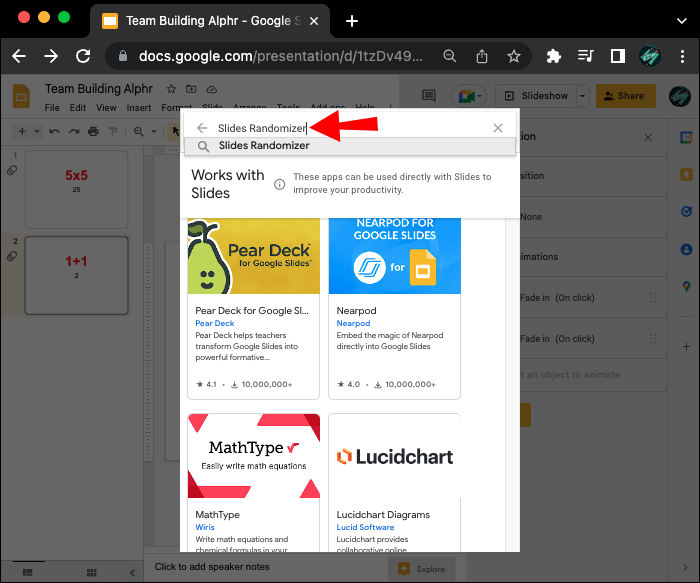Click the zoom tool in toolbar
This screenshot has height=583, width=700.
pyautogui.click(x=139, y=131)
